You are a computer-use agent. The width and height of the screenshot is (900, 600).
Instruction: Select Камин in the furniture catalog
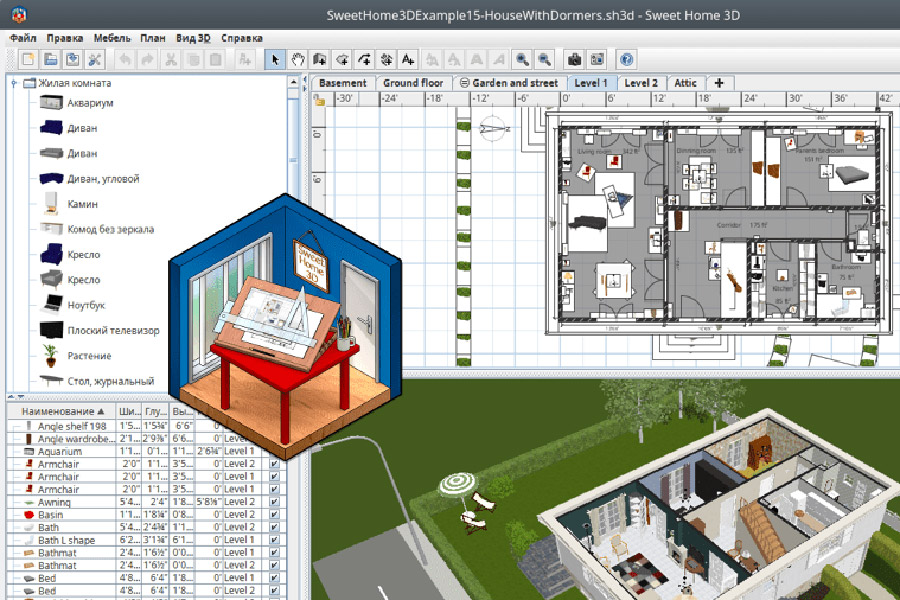tap(82, 204)
